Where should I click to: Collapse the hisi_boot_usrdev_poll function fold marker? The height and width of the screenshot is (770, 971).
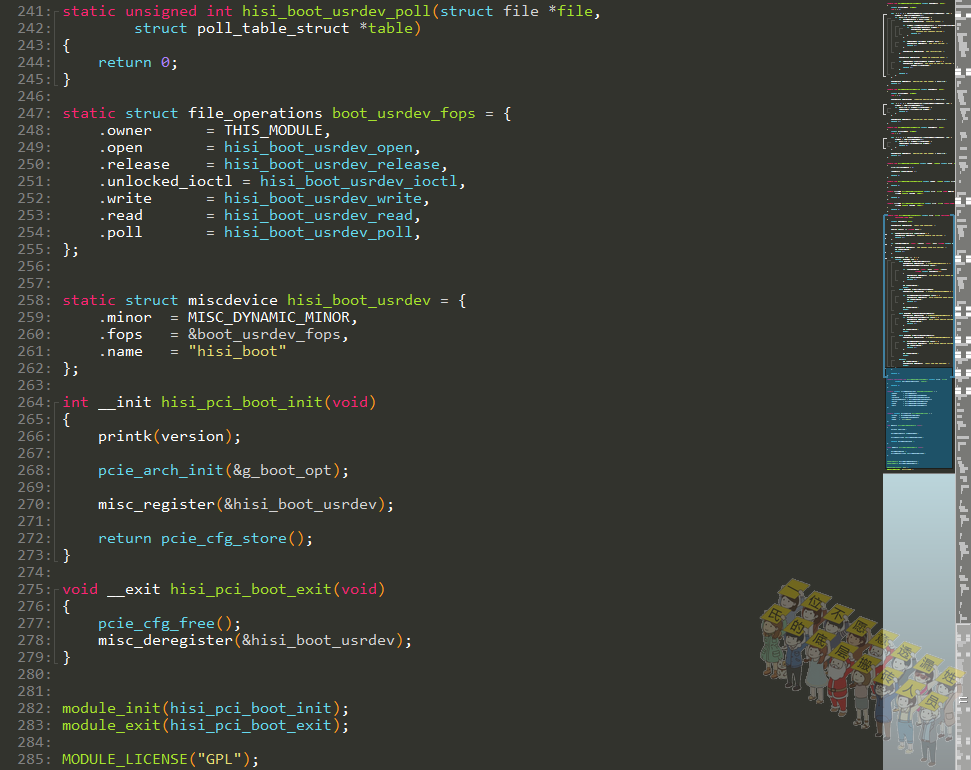click(x=57, y=11)
